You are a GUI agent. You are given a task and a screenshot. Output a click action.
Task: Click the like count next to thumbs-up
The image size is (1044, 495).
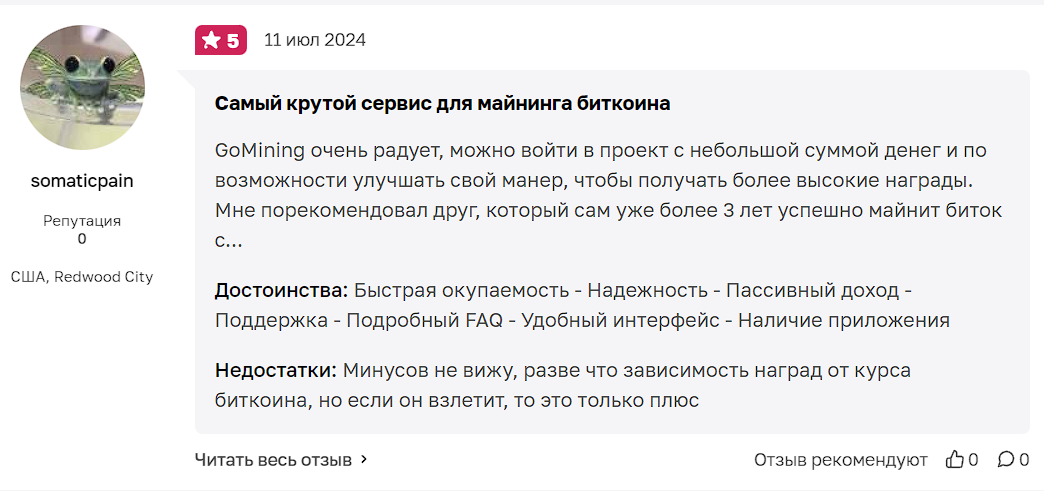[973, 460]
